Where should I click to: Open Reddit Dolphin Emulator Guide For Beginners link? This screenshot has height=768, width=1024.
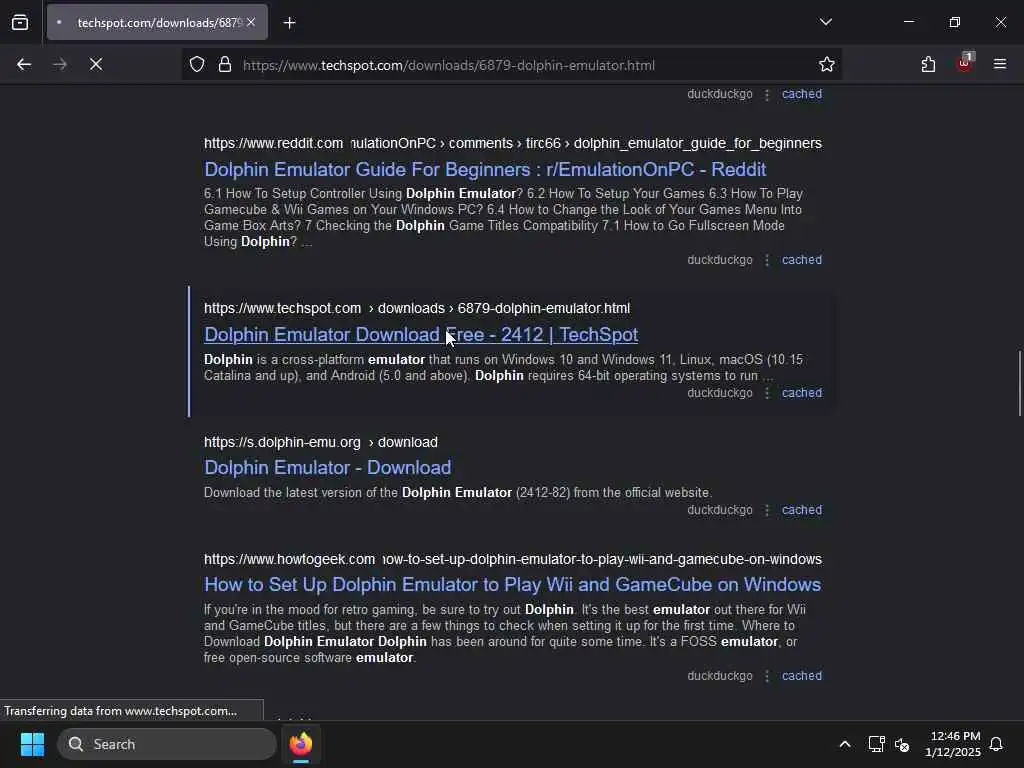pos(485,169)
